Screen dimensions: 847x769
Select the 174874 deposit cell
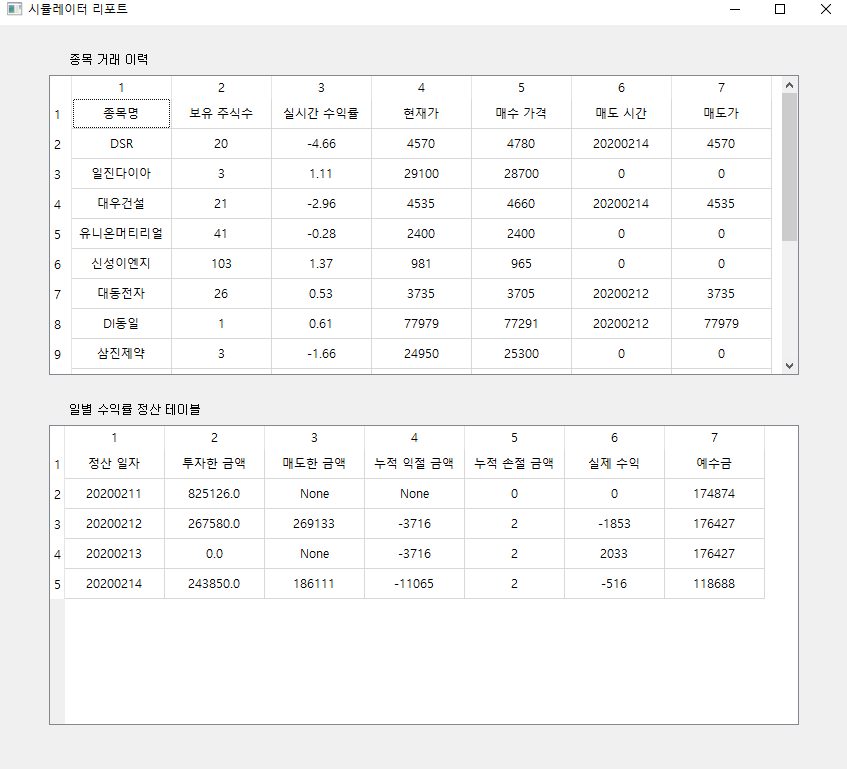(x=714, y=494)
